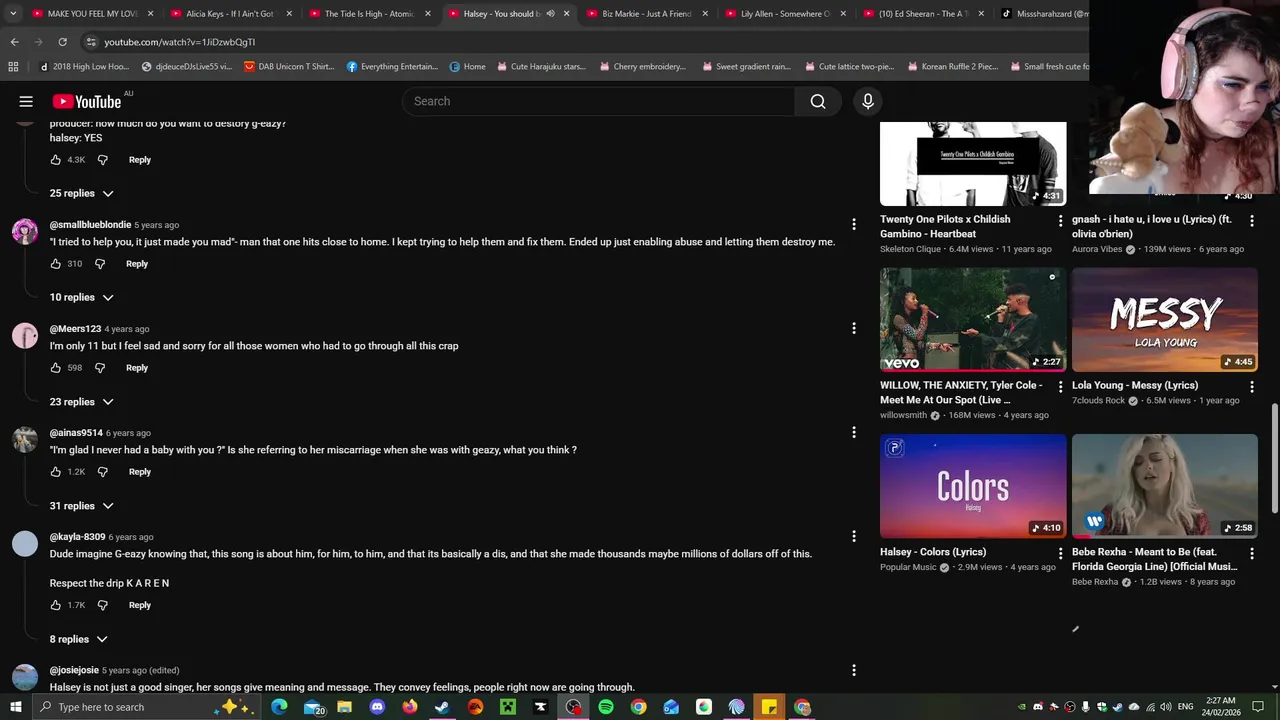Expand 10 replies under @smallblueblondie comment
This screenshot has width=1280, height=720.
pyautogui.click(x=82, y=297)
